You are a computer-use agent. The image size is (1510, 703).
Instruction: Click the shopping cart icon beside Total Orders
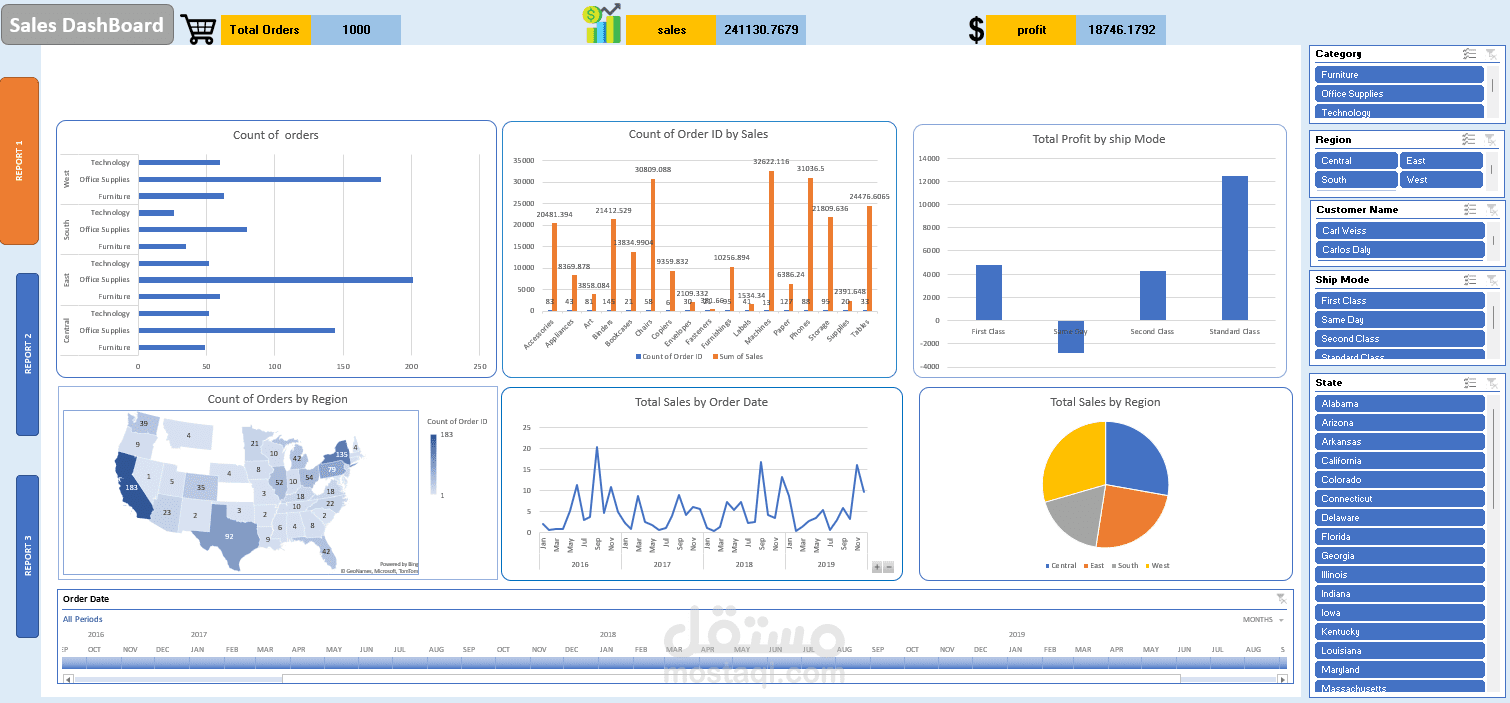[x=198, y=29]
